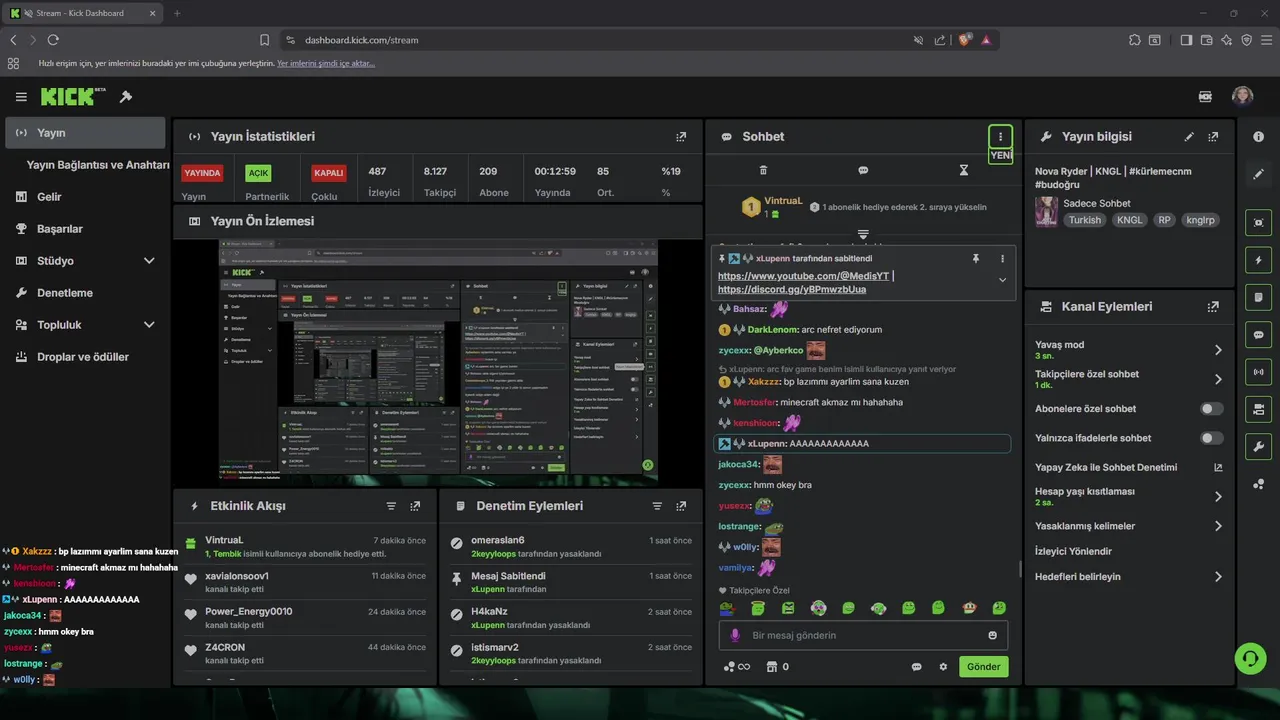This screenshot has height=720, width=1280.
Task: Open Denetim Eylemleri filter menu
Action: coord(657,506)
